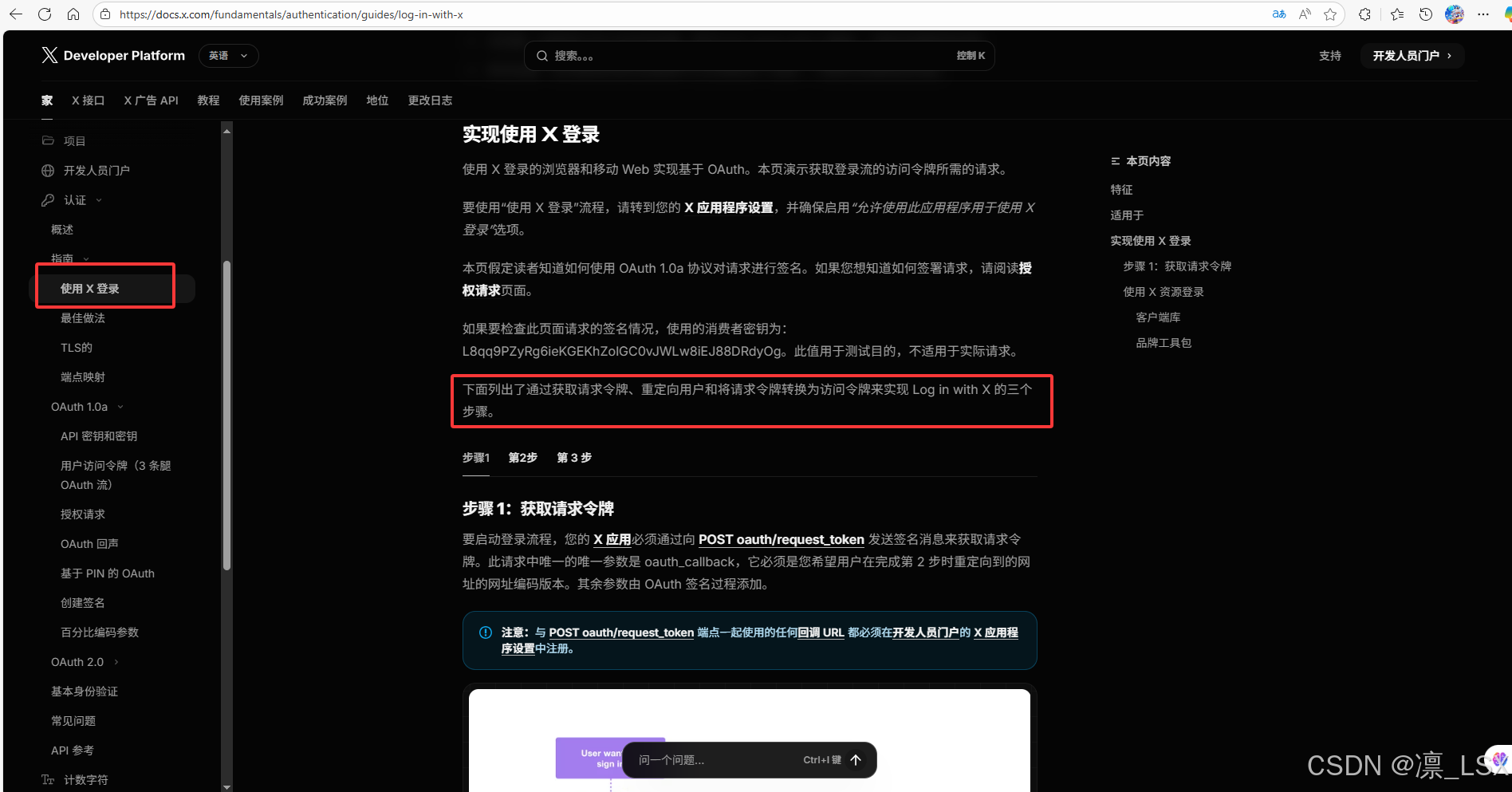
Task: Open the 更改日志 navigation tab
Action: pyautogui.click(x=430, y=100)
